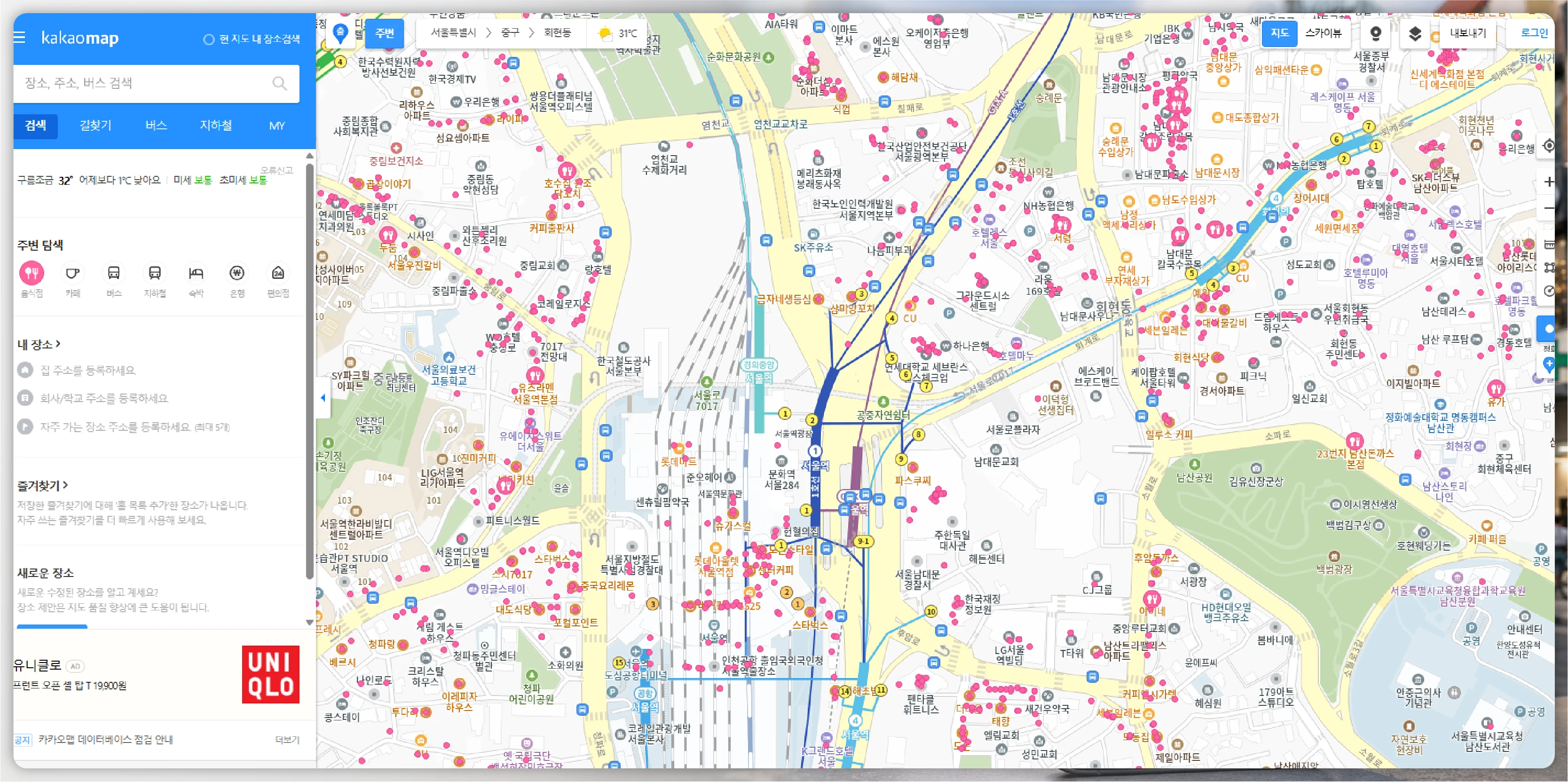1568x782 pixels.
Task: Click the blue departure pin icon beside 주변
Action: click(340, 33)
